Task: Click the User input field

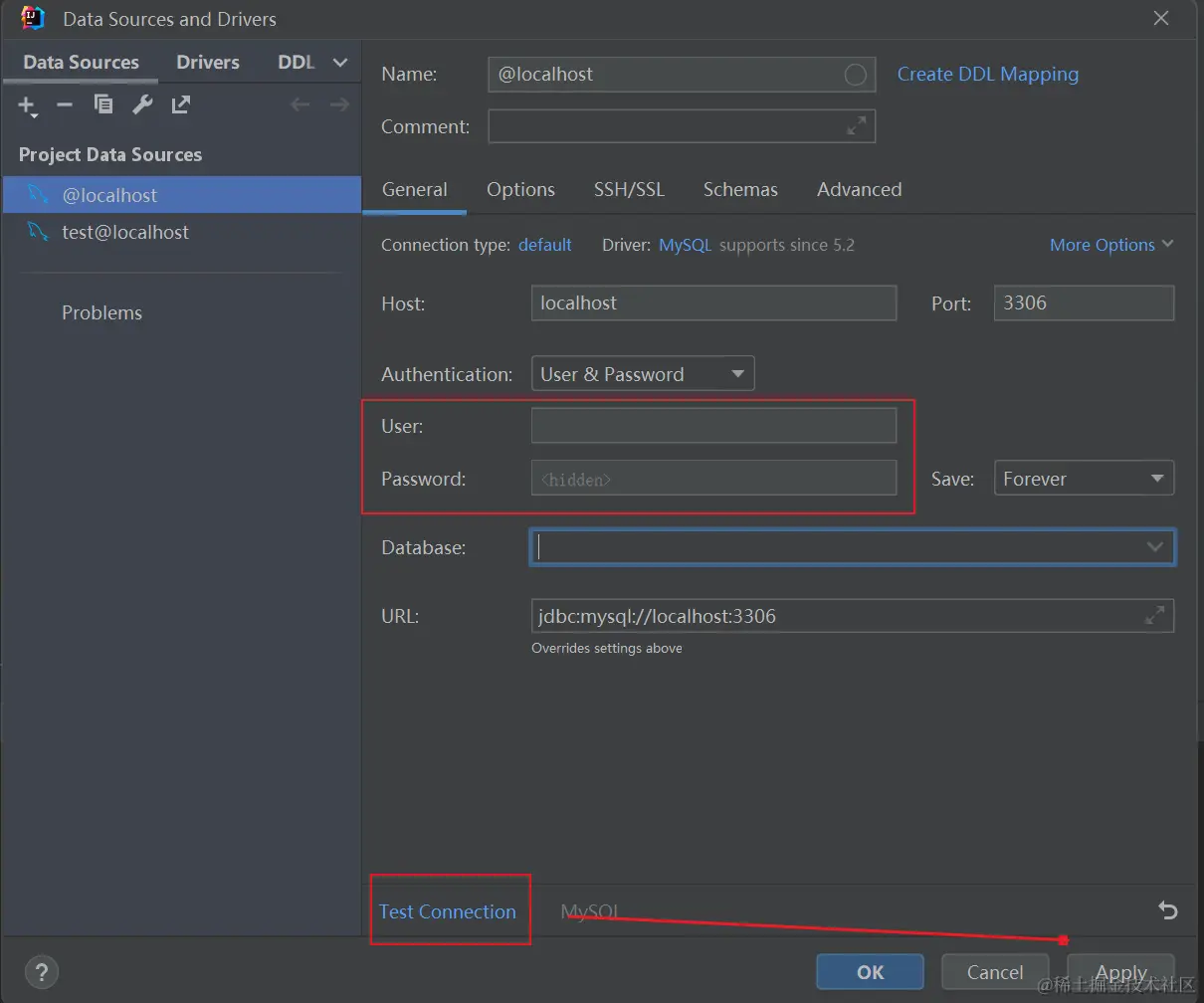Action: [x=713, y=426]
